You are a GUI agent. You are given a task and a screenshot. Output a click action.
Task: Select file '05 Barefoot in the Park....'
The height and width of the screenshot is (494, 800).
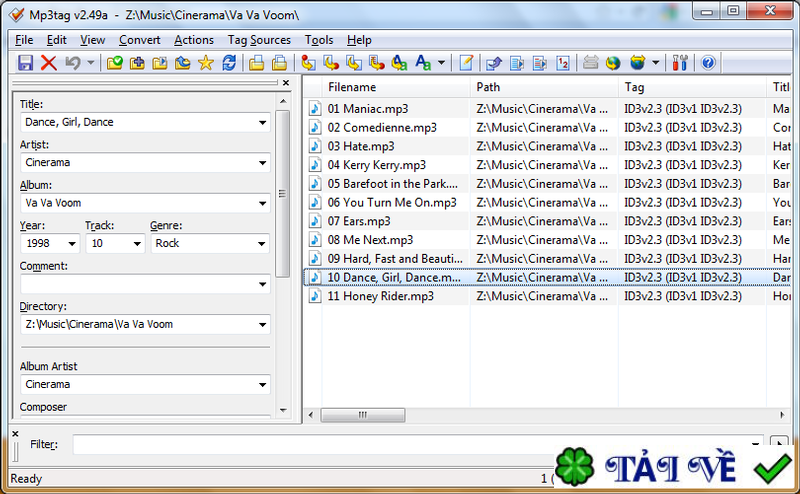pyautogui.click(x=393, y=184)
